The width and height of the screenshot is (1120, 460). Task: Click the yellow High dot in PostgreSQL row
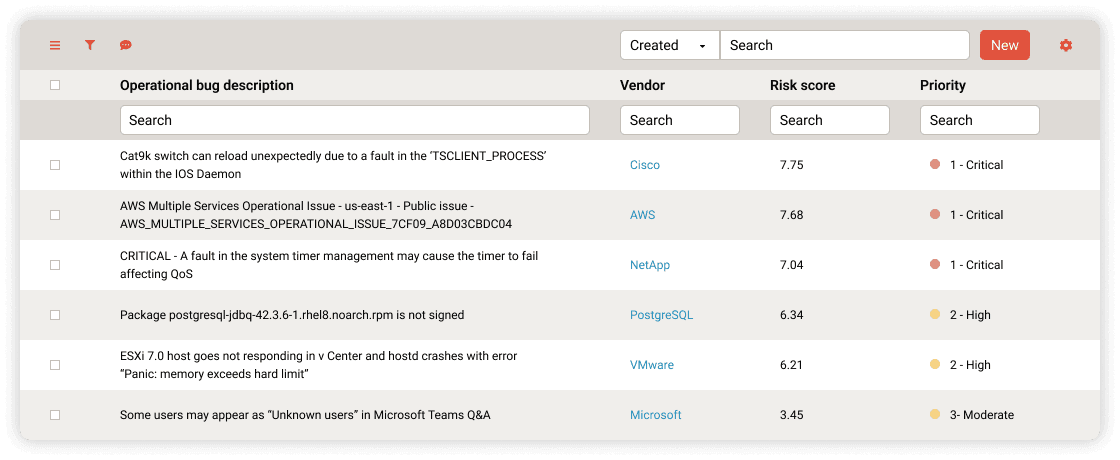pos(934,315)
